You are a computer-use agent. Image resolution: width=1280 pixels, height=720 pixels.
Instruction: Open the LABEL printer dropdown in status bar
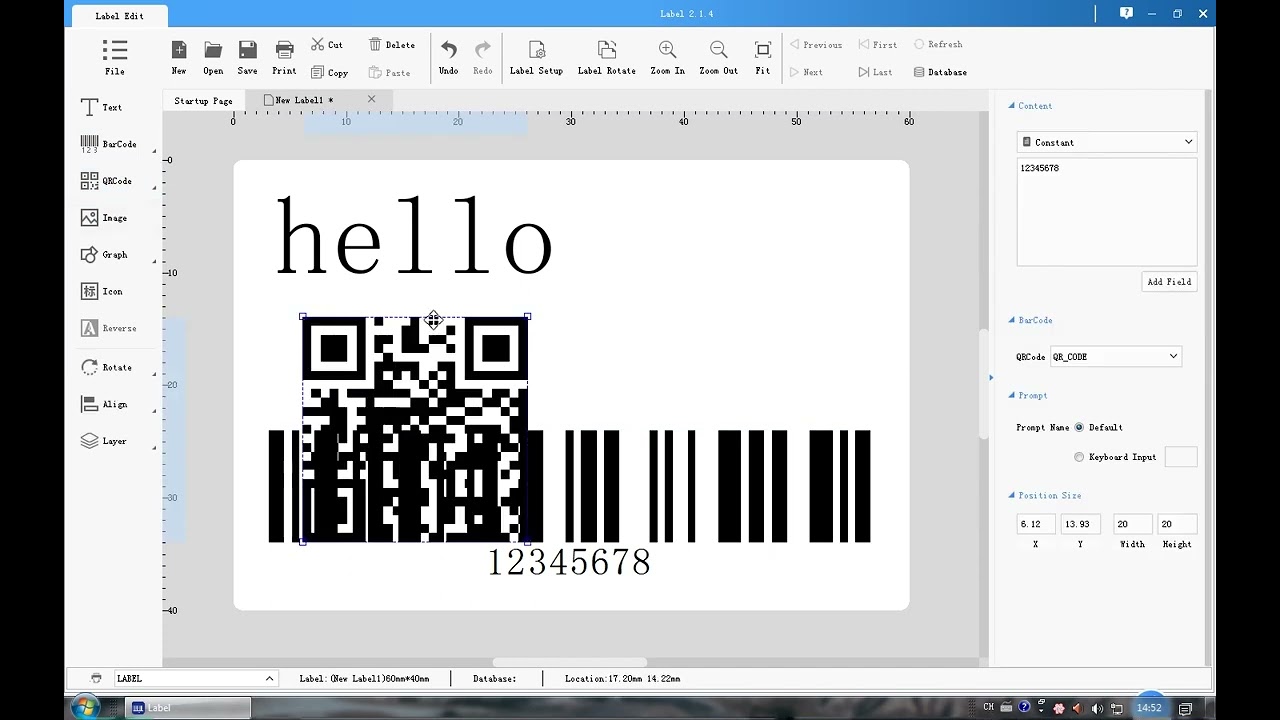point(194,678)
